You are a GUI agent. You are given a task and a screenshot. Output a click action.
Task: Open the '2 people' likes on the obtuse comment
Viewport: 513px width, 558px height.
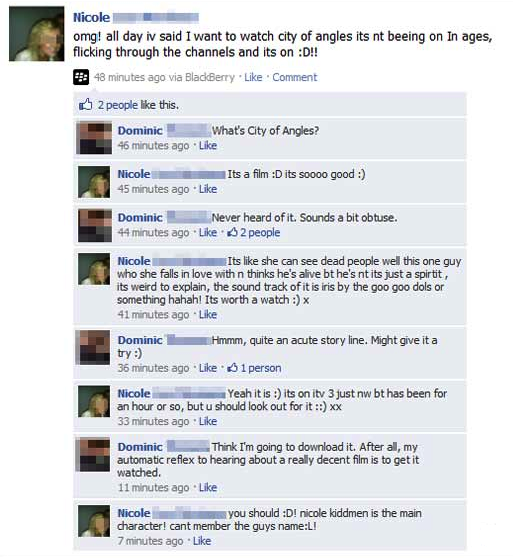pos(254,232)
